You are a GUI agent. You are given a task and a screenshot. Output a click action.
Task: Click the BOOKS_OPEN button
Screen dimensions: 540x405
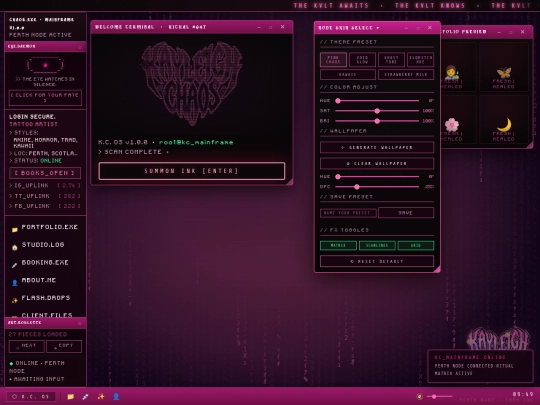click(45, 173)
